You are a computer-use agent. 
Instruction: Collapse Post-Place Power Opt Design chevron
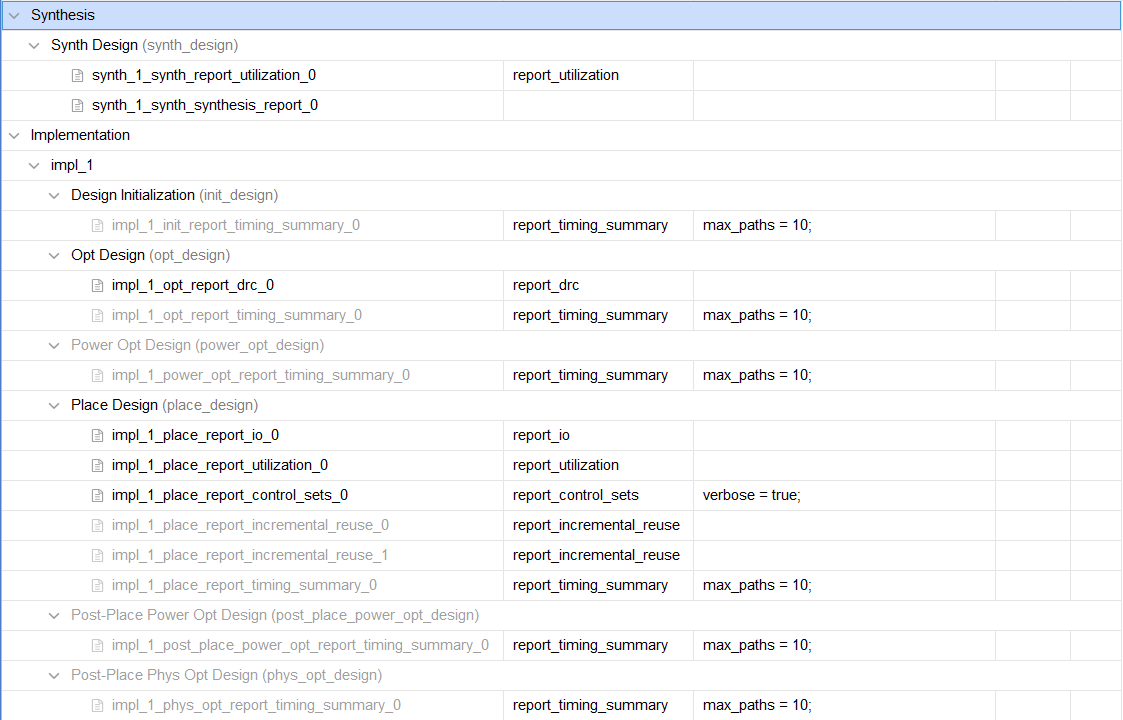pos(54,615)
